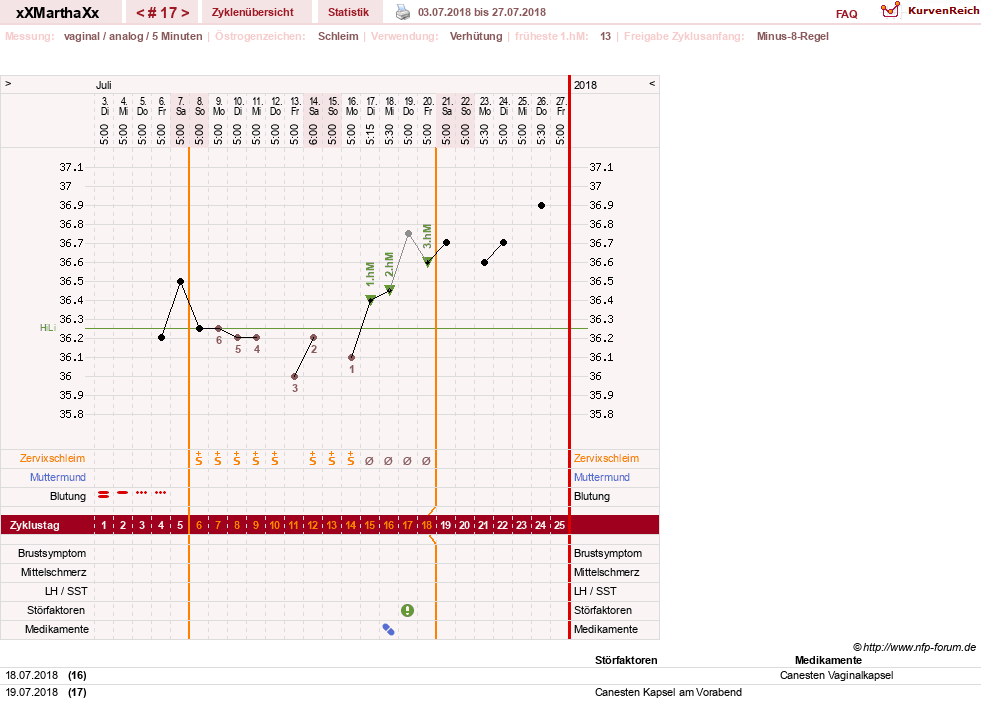Click the S+ mucus symbol on cycle day 13
Viewport: 981px width, 719px height.
pos(332,459)
